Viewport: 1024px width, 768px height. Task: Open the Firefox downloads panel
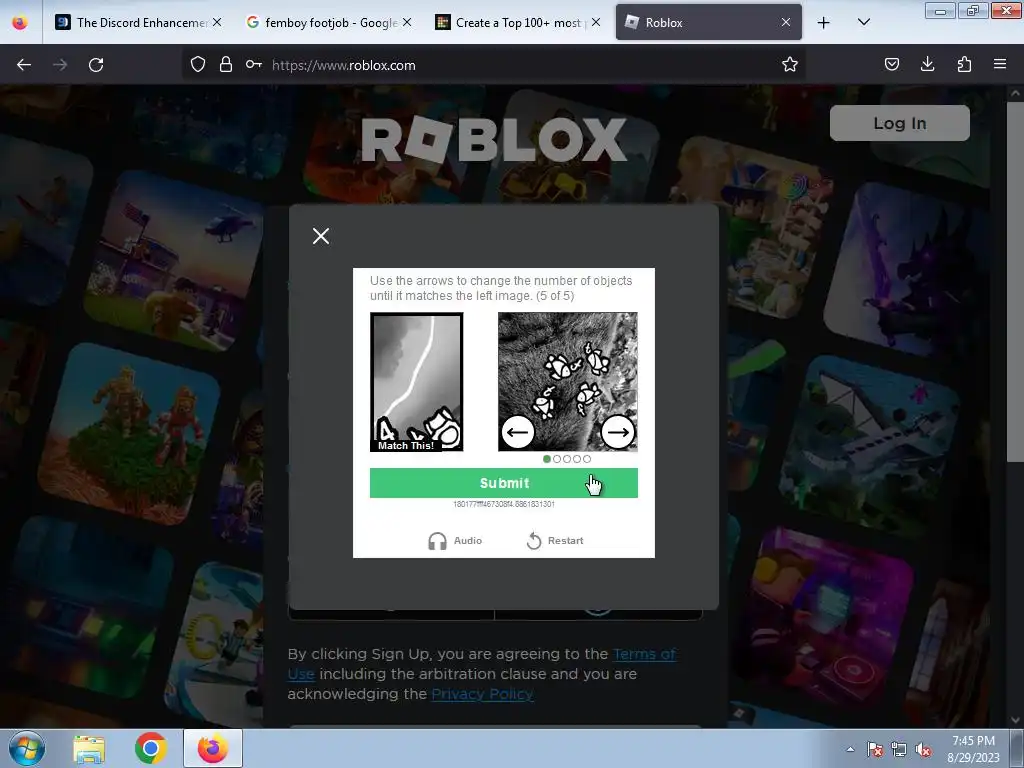pyautogui.click(x=927, y=64)
